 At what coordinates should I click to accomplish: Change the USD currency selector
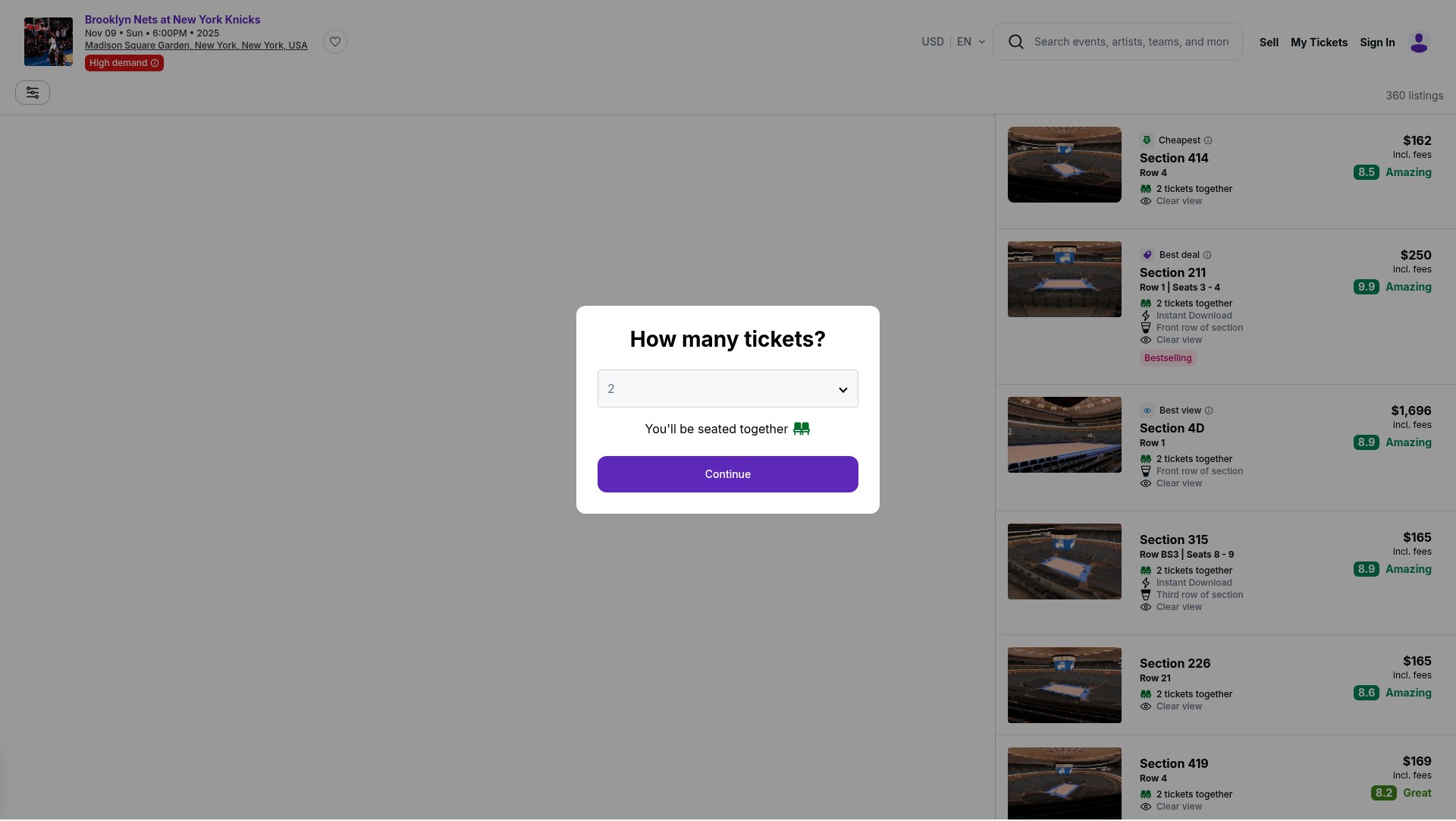click(933, 42)
